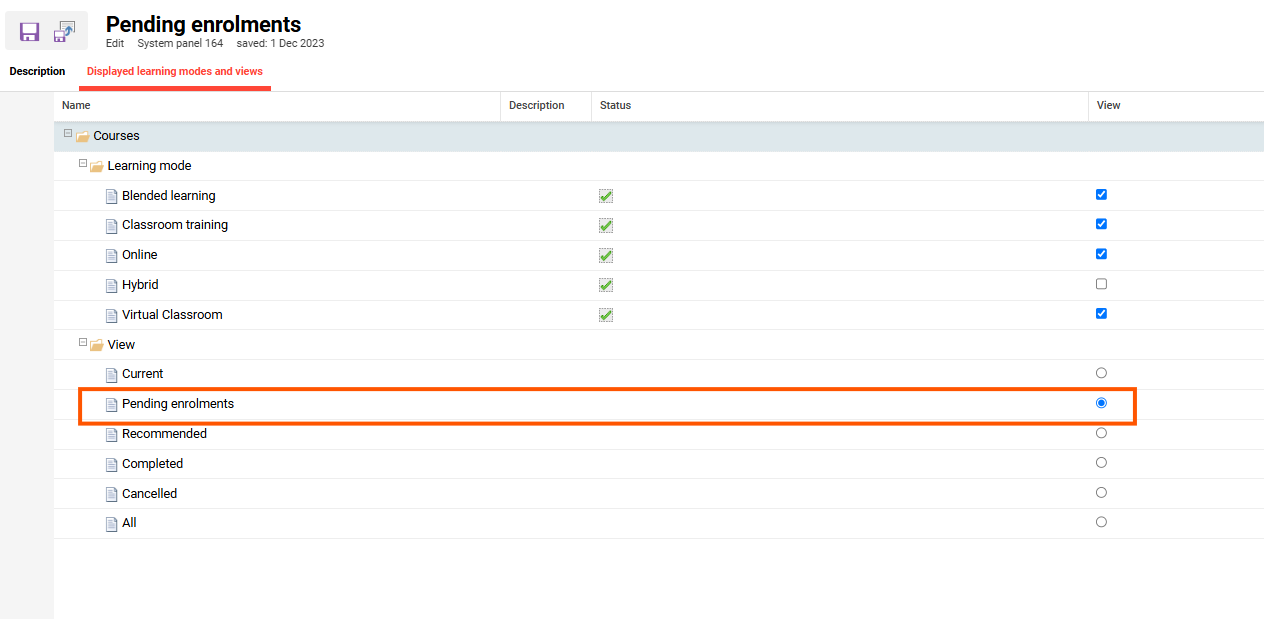This screenshot has height=619, width=1264.
Task: Uncheck the Virtual Classroom view checkbox
Action: tap(1101, 313)
